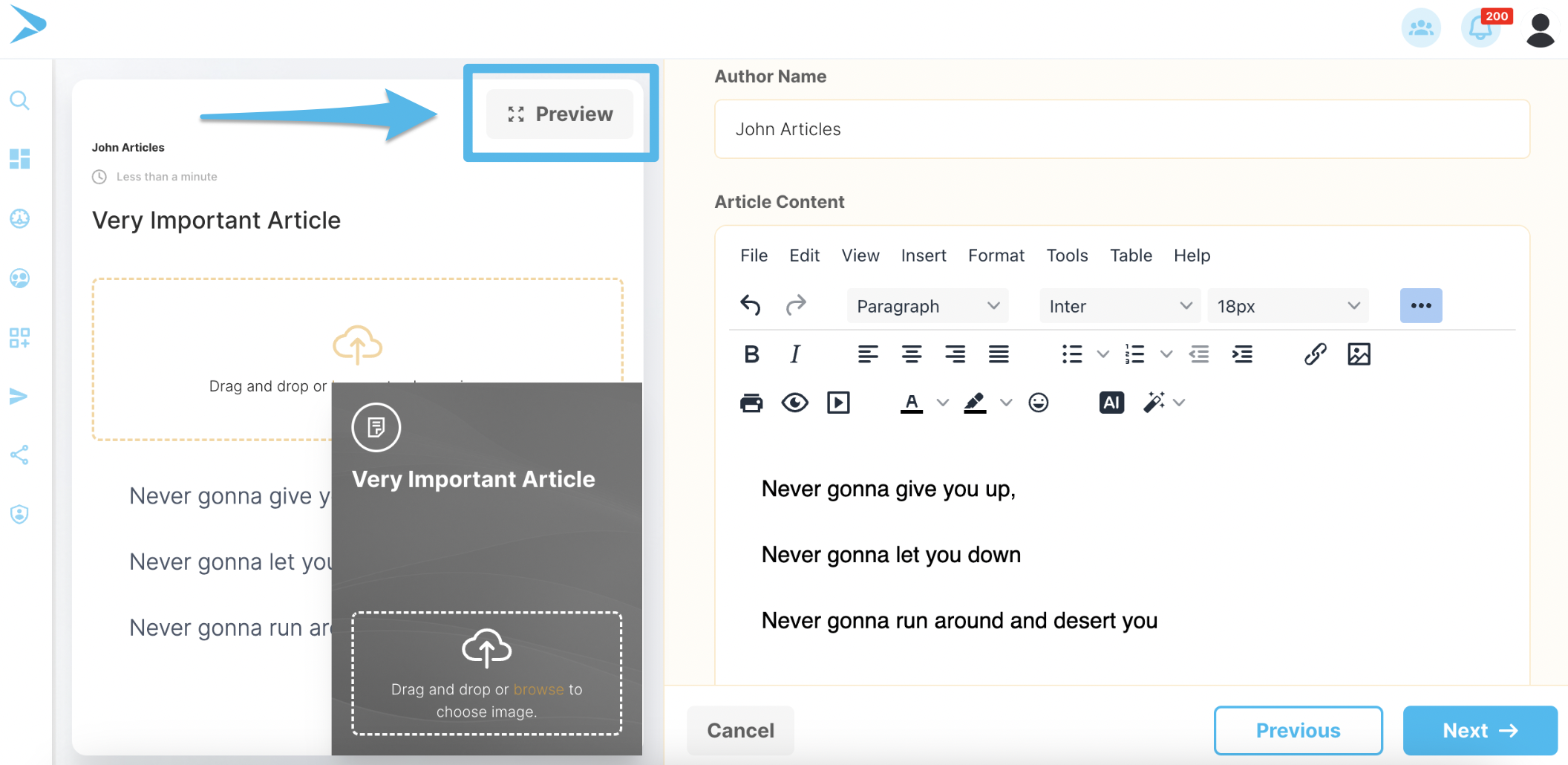Click the AI assistant icon in toolbar

(x=1111, y=403)
